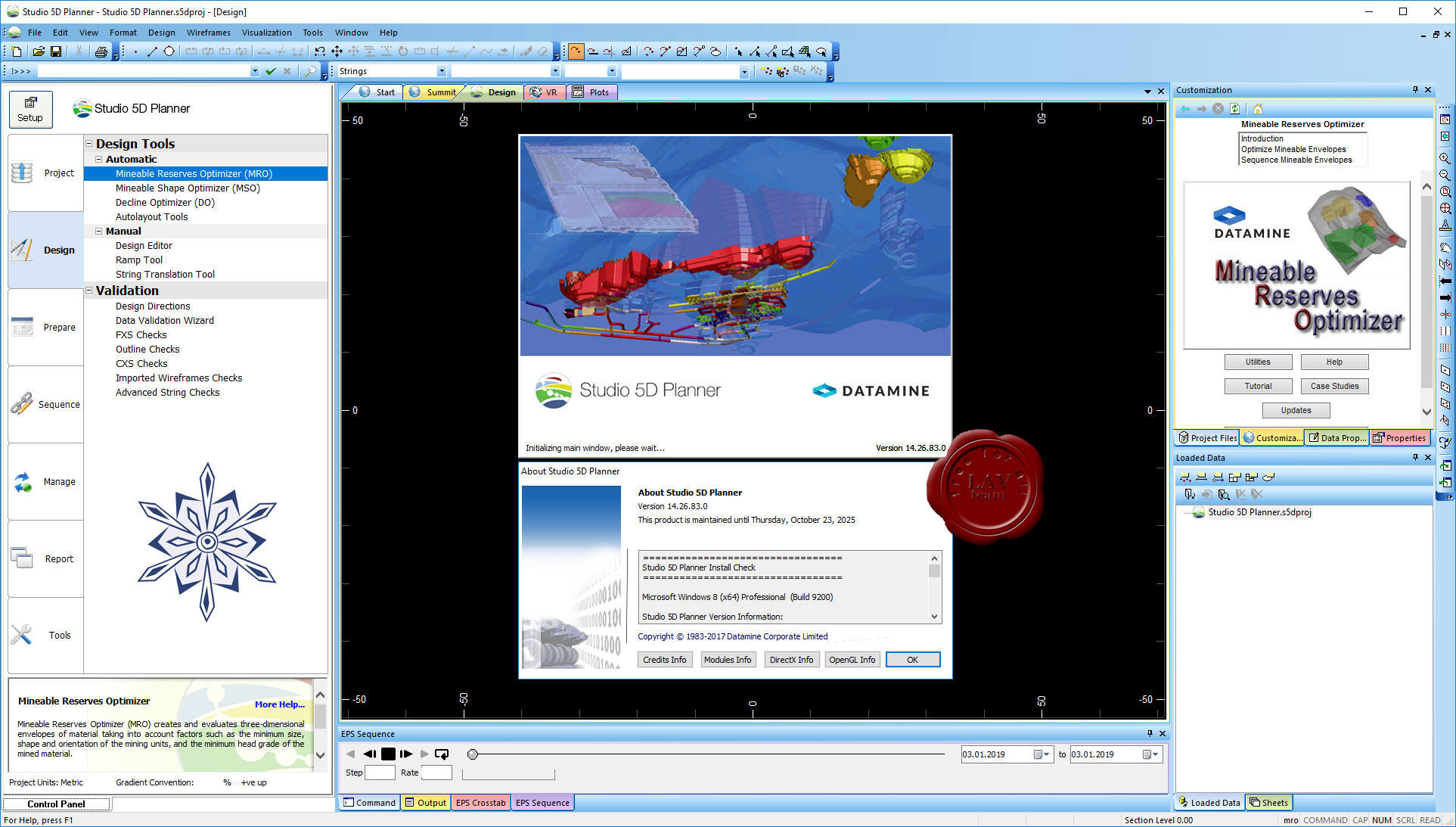This screenshot has width=1456, height=827.
Task: Toggle auto-hide pin on Customization panel
Action: pyautogui.click(x=1415, y=90)
